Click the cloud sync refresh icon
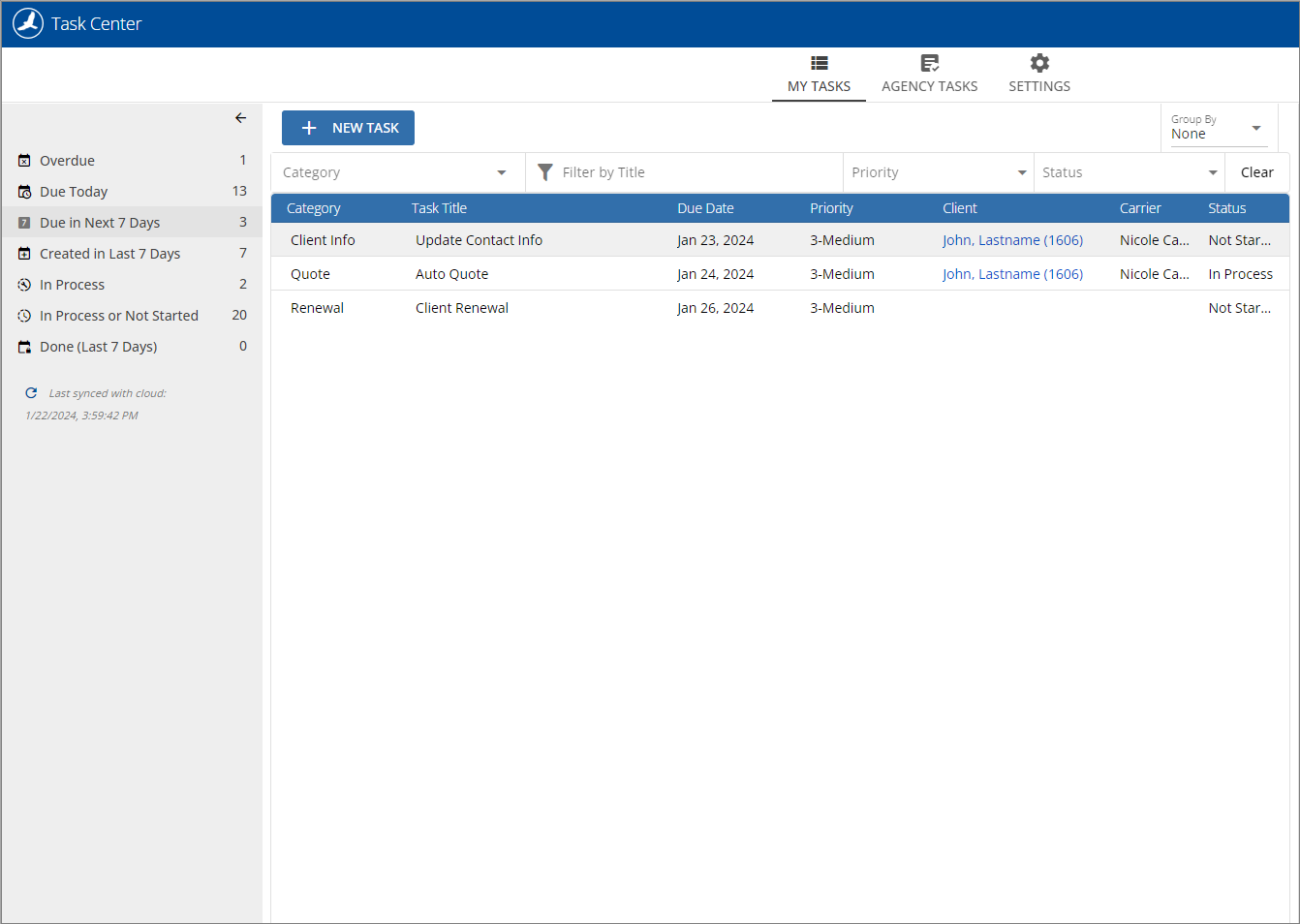Viewport: 1300px width, 924px height. pyautogui.click(x=30, y=392)
